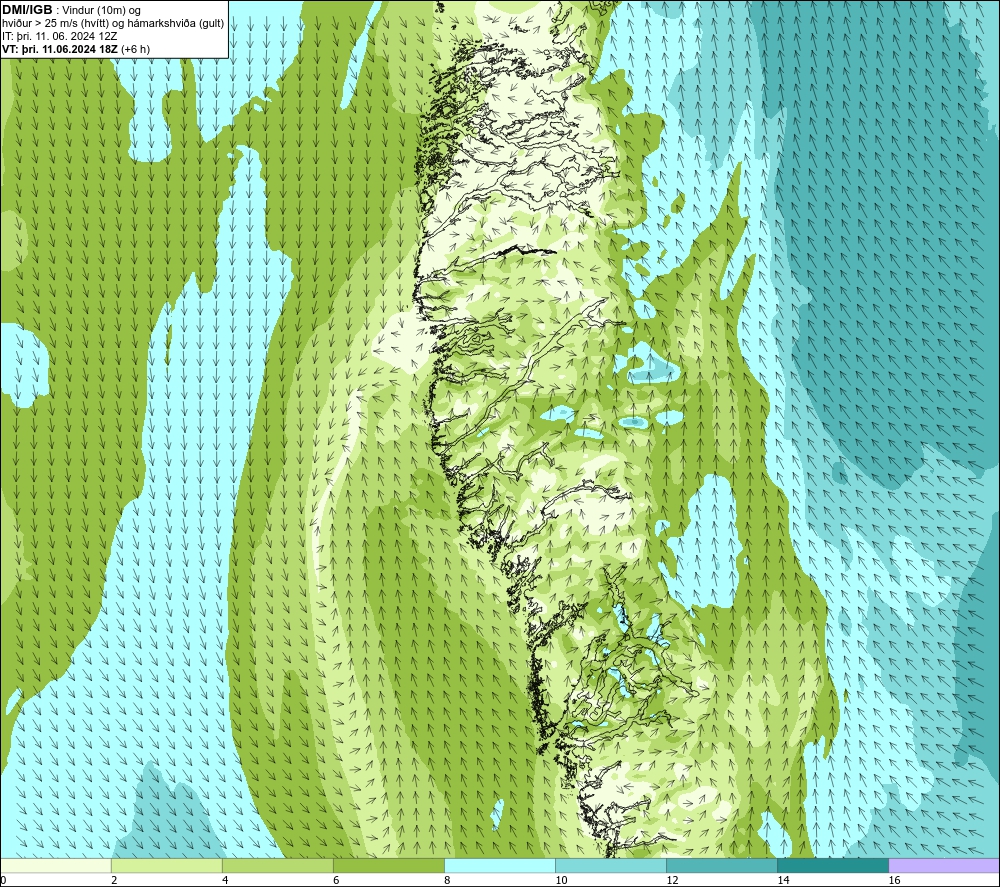The height and width of the screenshot is (887, 1000).
Task: Click the 'VT: þri. 11.06.2024 18Z' line
Action: [60, 49]
